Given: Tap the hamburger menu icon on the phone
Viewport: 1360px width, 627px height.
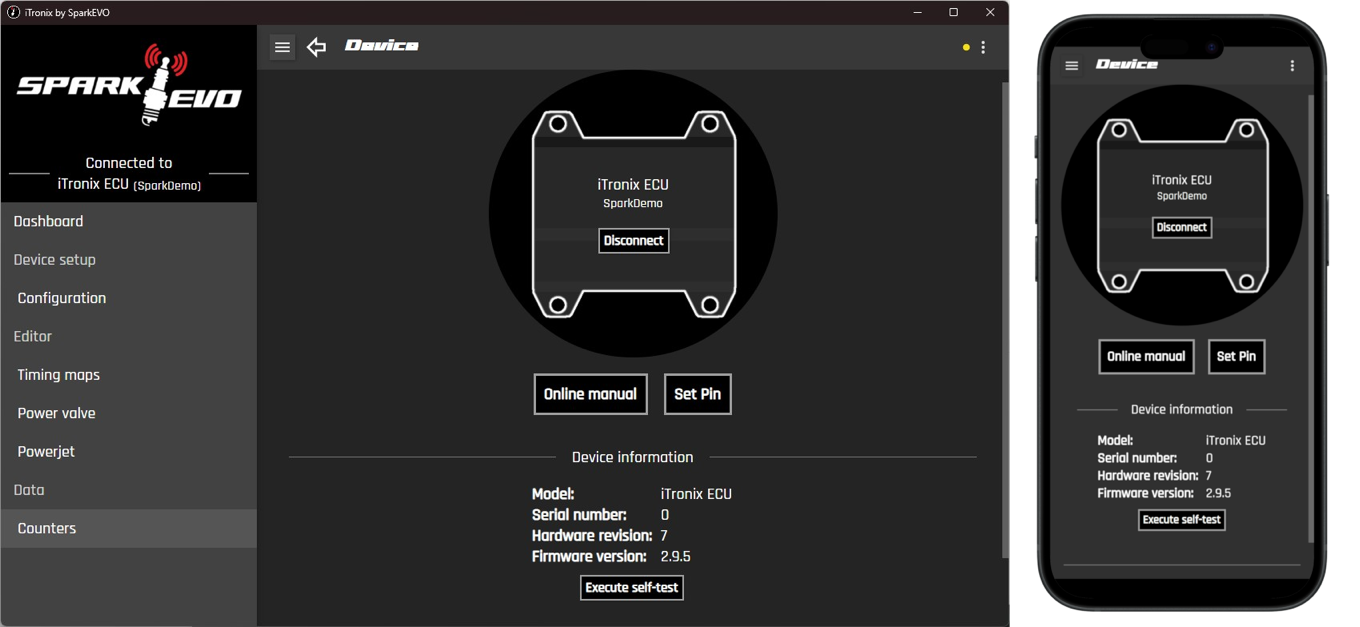Looking at the screenshot, I should 1072,66.
